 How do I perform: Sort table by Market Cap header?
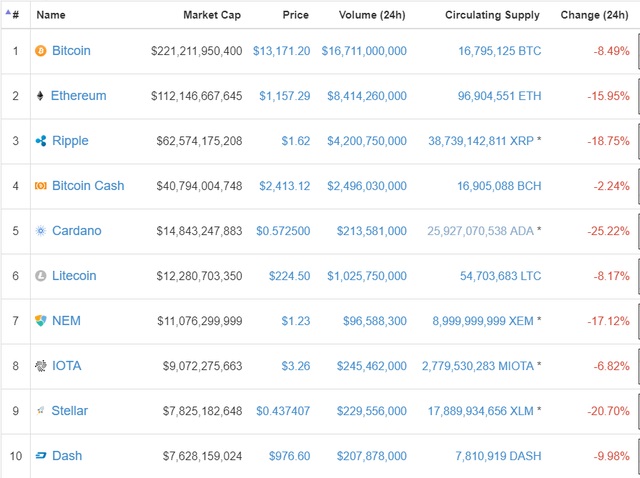click(x=212, y=15)
